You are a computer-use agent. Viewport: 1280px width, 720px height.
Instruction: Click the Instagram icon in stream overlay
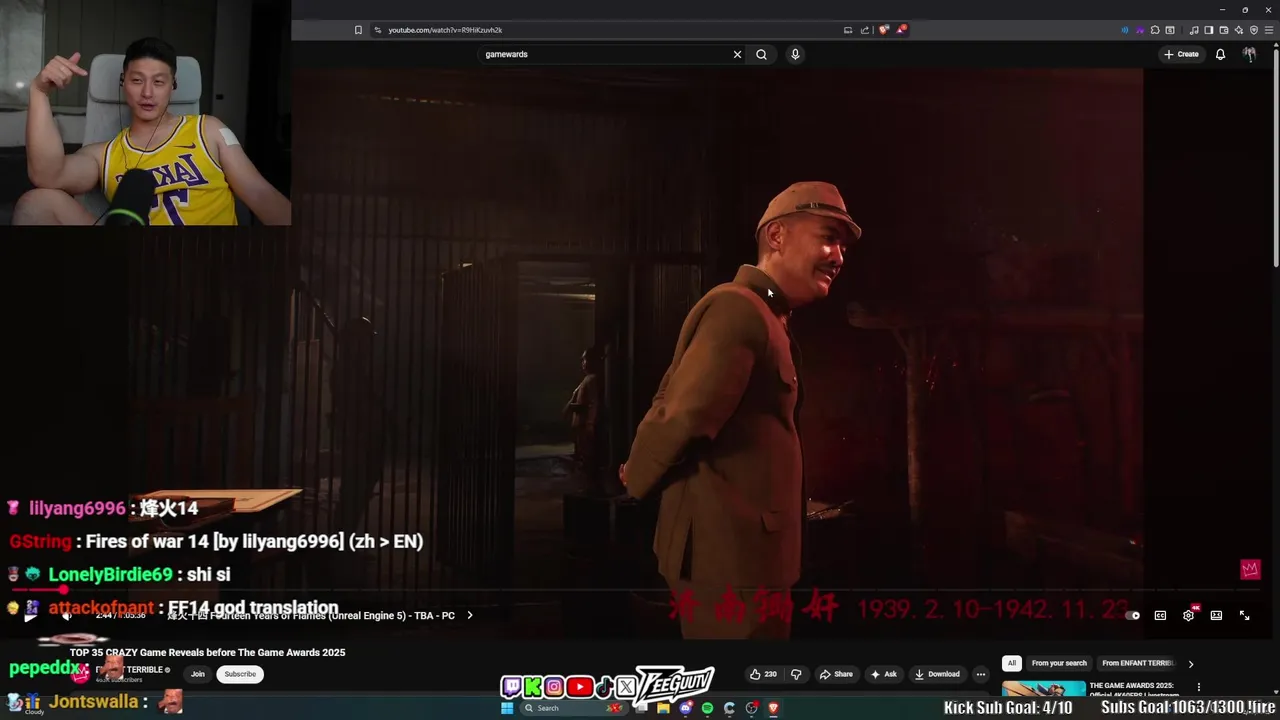click(554, 687)
